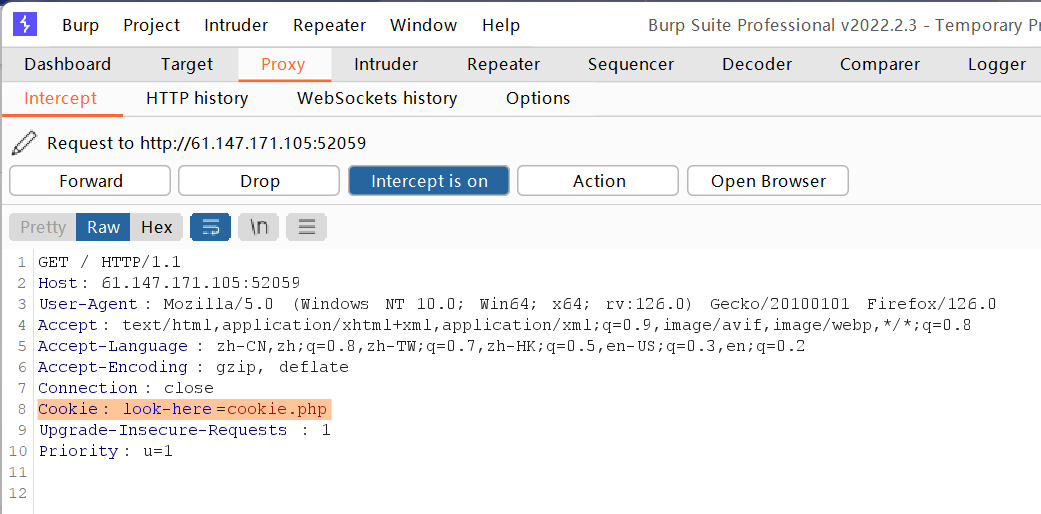1041x514 pixels.
Task: Click the Host header line
Action: click(169, 283)
